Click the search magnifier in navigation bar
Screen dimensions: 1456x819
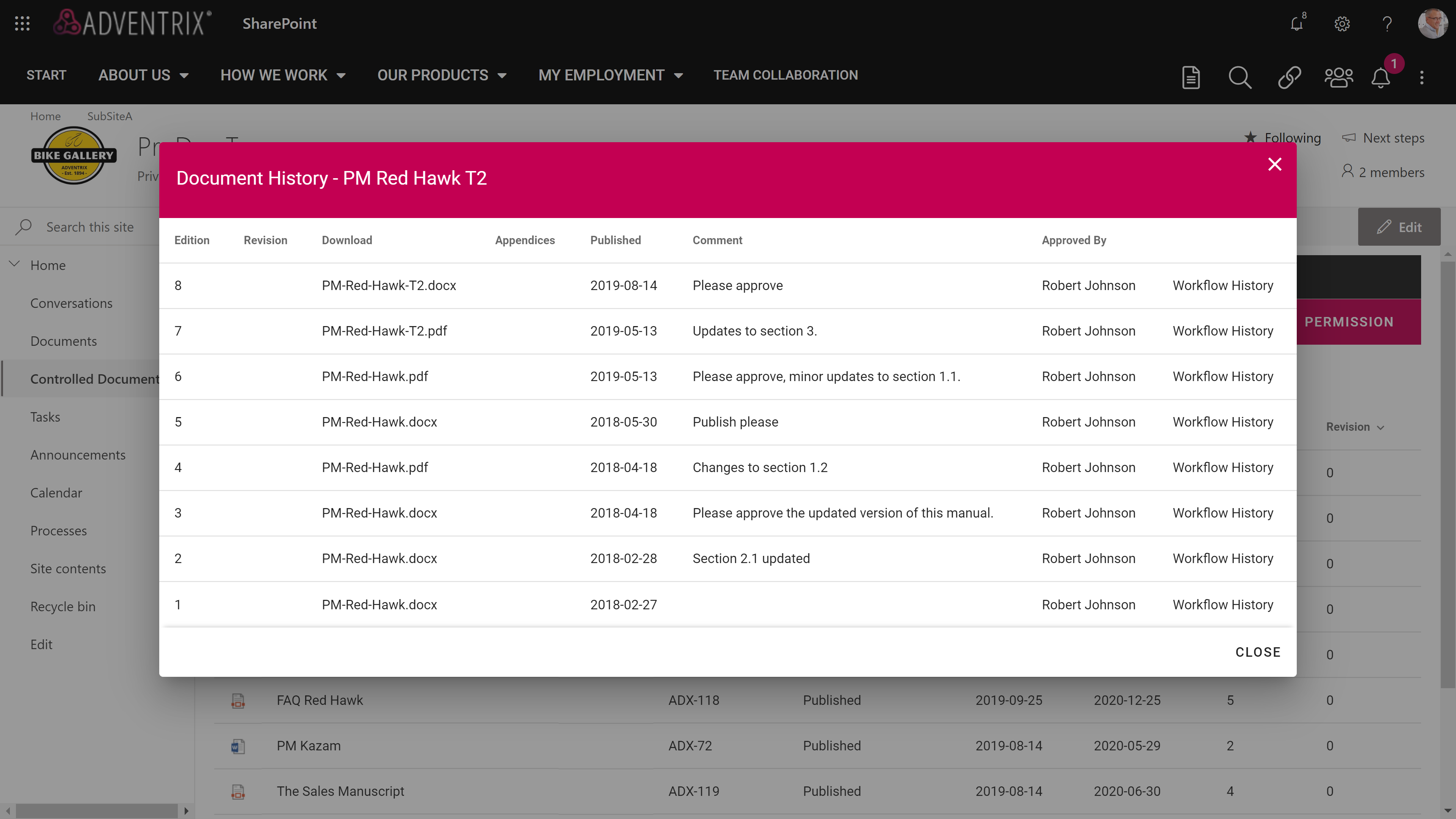1239,77
